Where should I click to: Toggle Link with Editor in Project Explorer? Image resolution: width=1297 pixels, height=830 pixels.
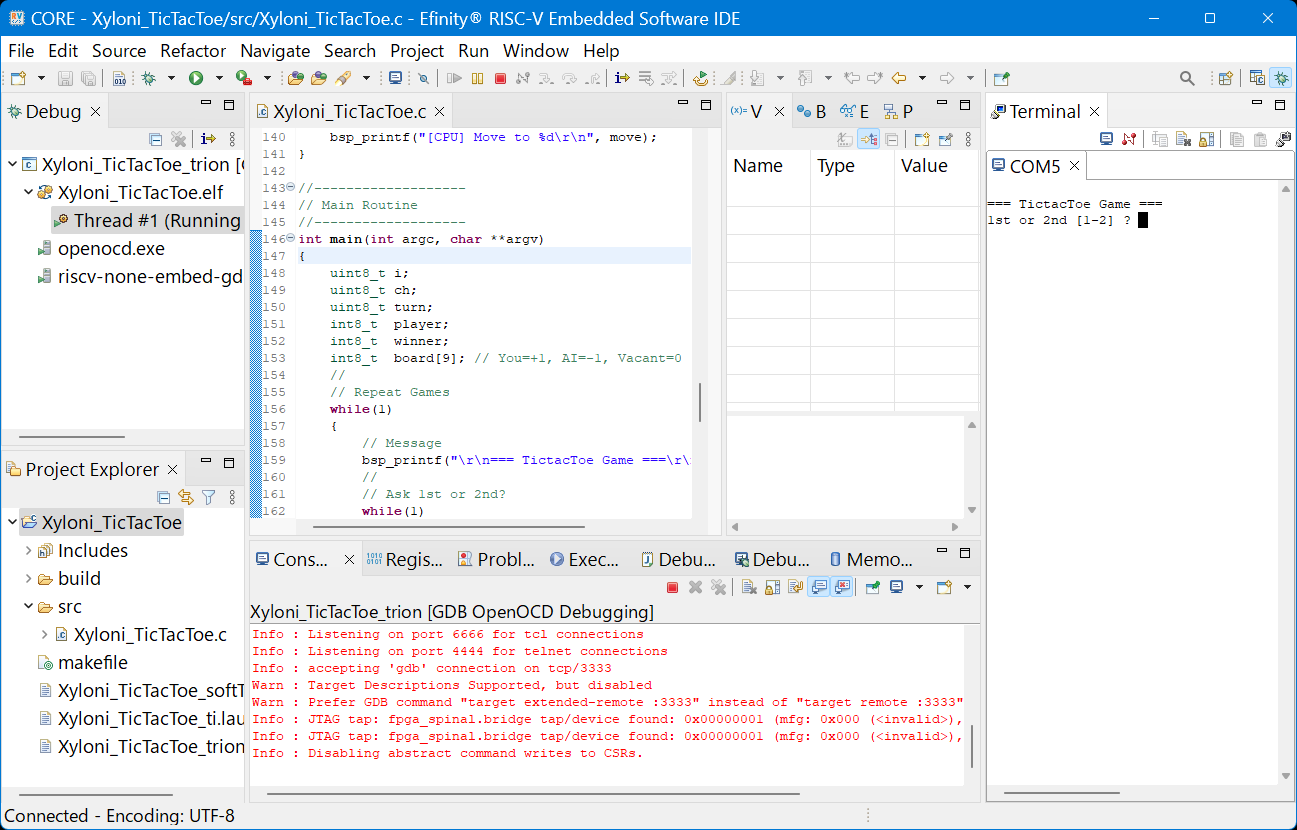(185, 497)
